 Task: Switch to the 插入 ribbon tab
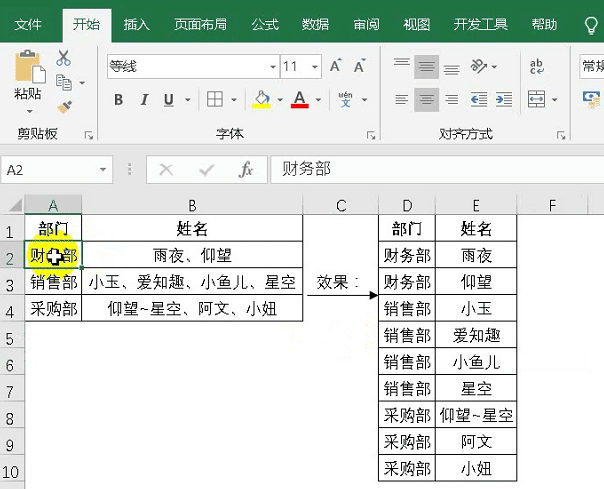tap(137, 24)
